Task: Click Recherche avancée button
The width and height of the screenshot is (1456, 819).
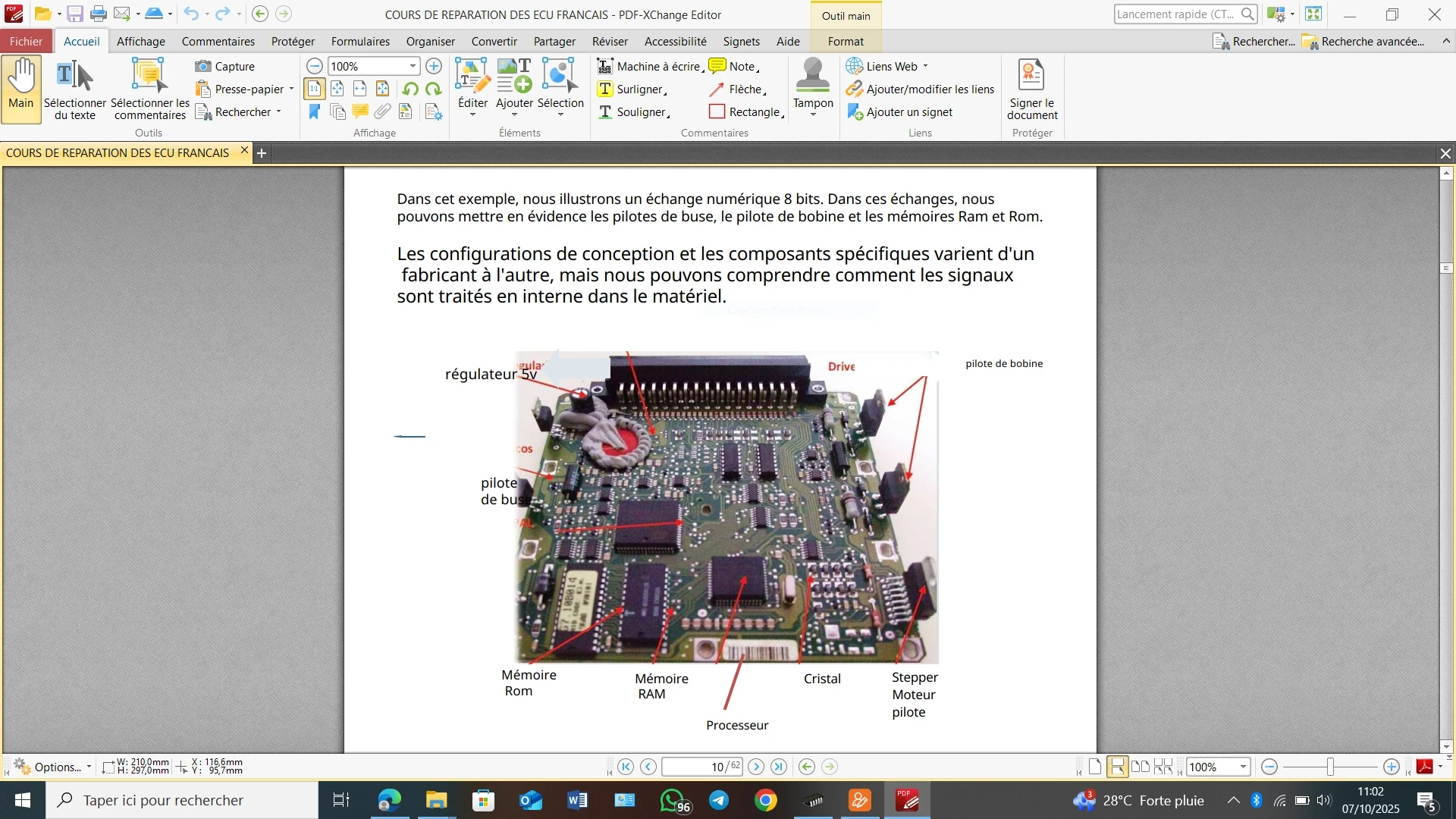Action: pyautogui.click(x=1363, y=42)
